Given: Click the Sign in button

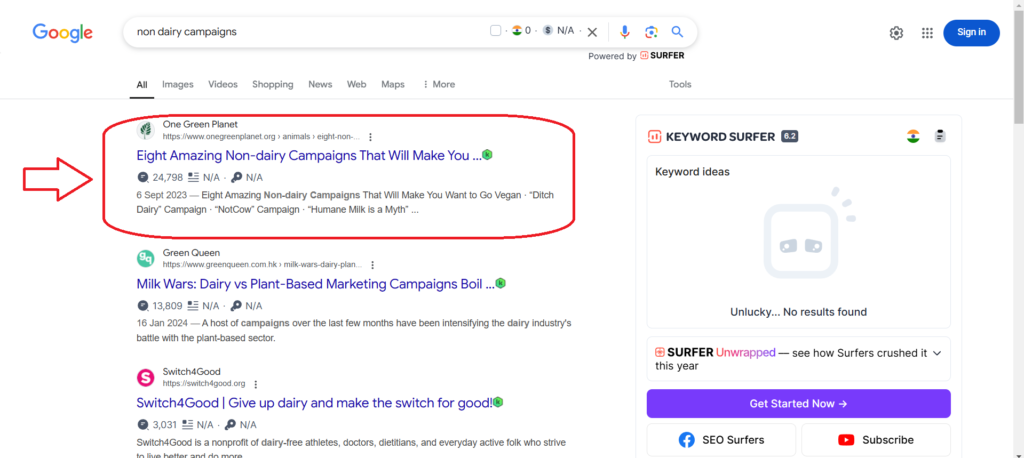Looking at the screenshot, I should 971,33.
